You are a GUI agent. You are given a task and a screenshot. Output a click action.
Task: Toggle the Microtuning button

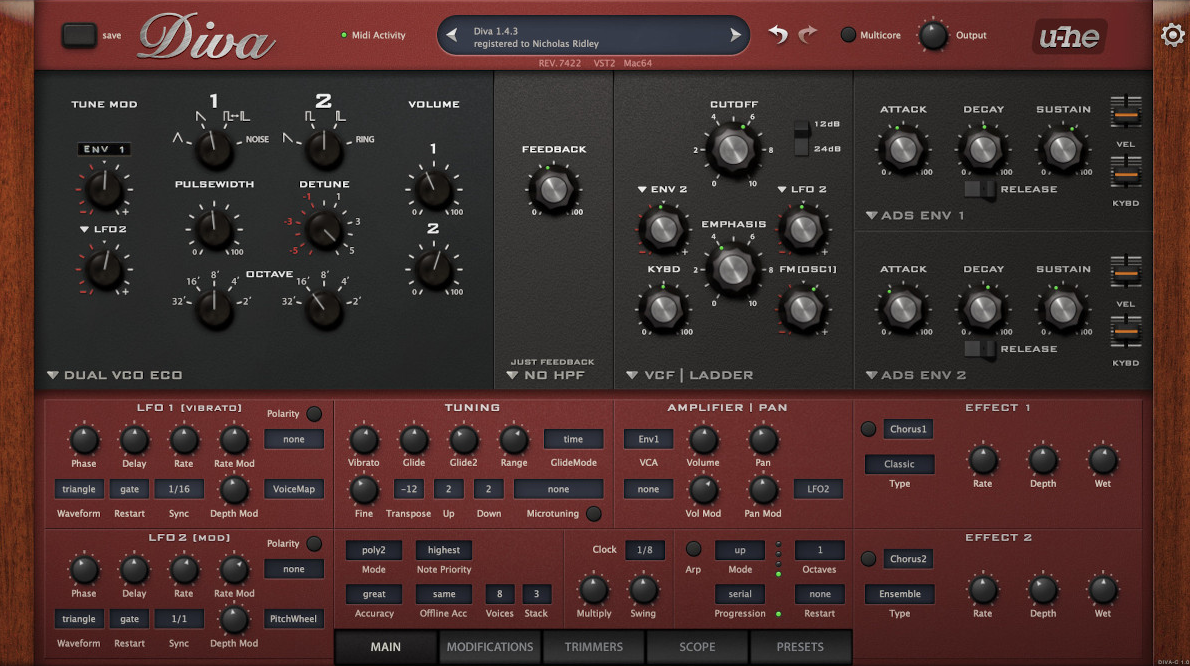(593, 514)
